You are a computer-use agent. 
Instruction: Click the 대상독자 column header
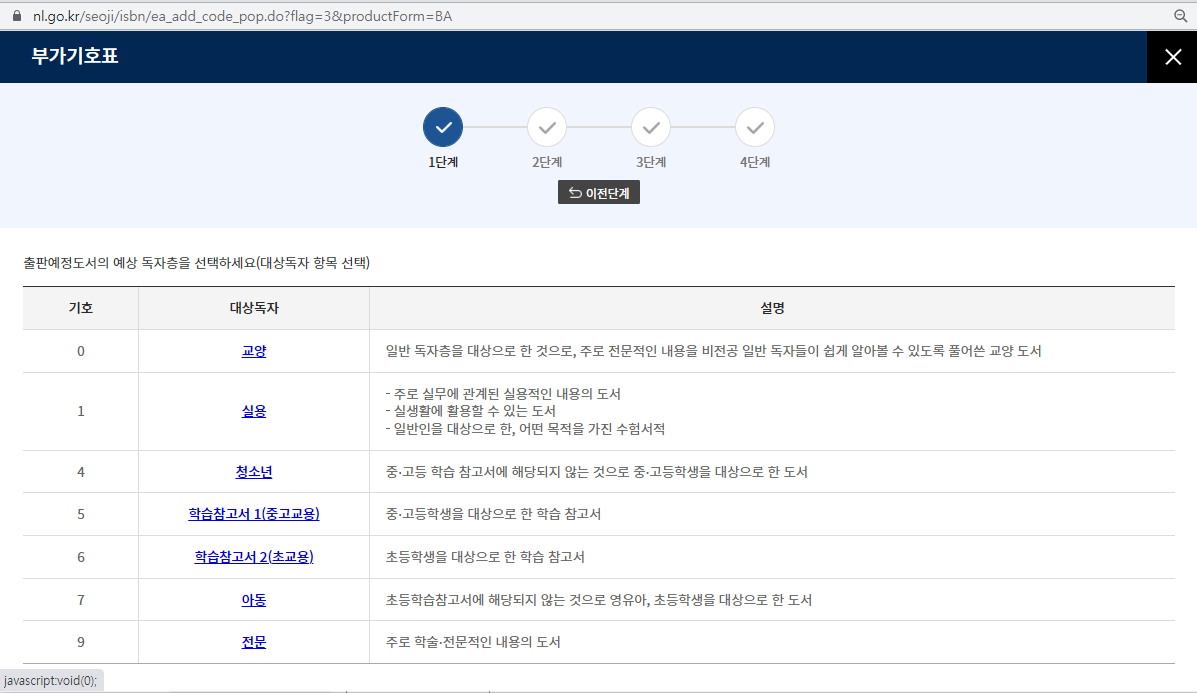[x=253, y=308]
